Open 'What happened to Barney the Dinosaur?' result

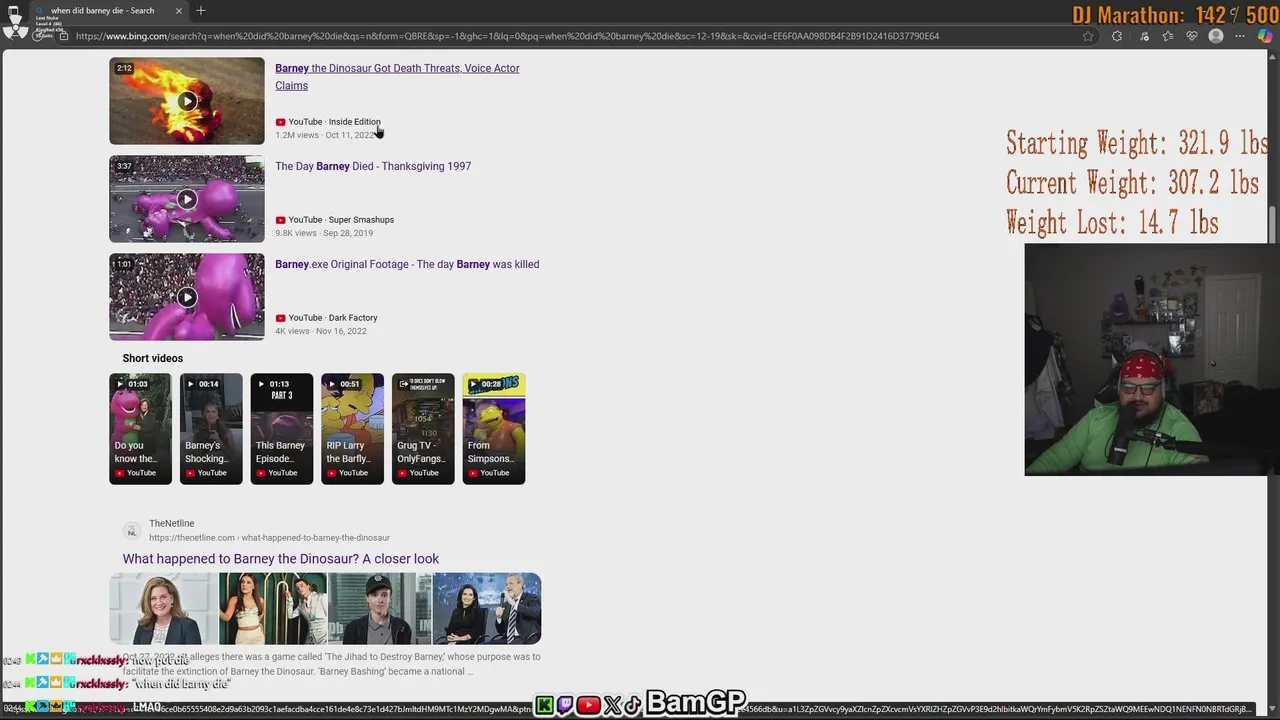click(x=281, y=559)
